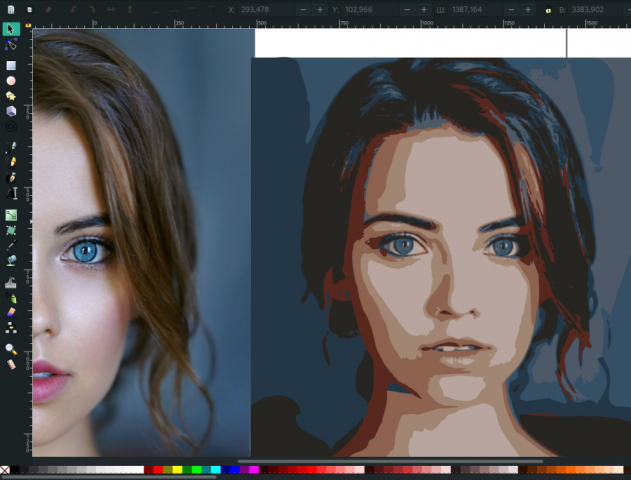Flip selection horizontally

pyautogui.click(x=111, y=10)
